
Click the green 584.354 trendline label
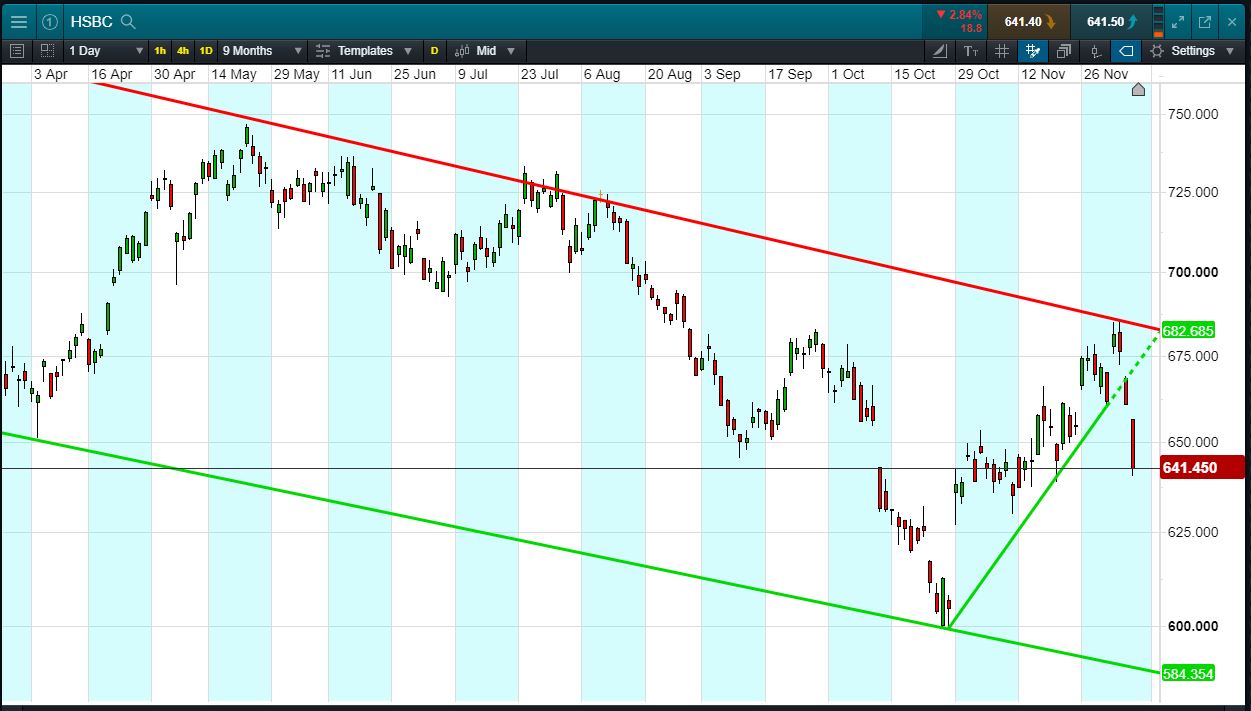[1188, 674]
